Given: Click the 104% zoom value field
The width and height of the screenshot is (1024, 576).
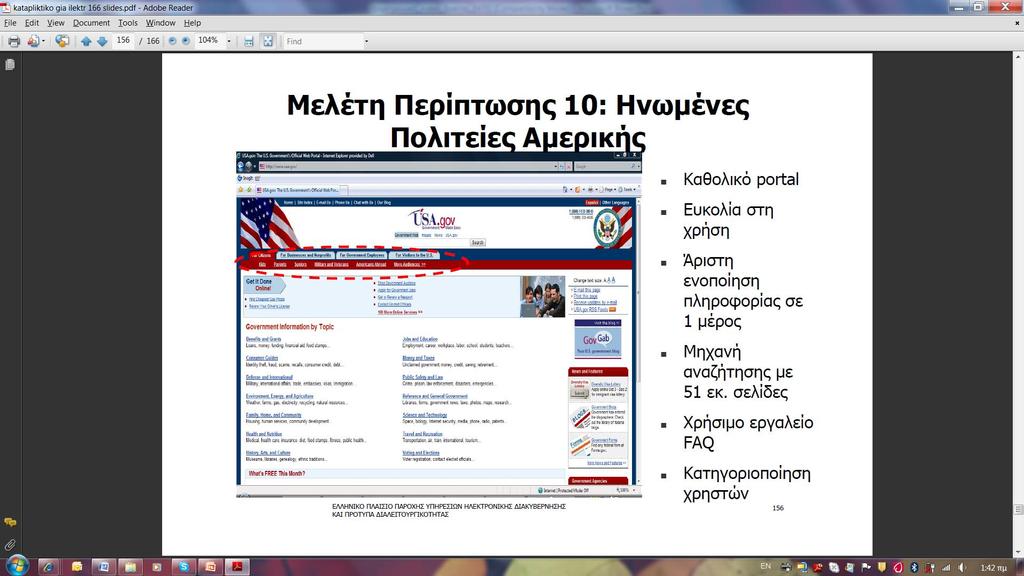Looking at the screenshot, I should tap(210, 40).
